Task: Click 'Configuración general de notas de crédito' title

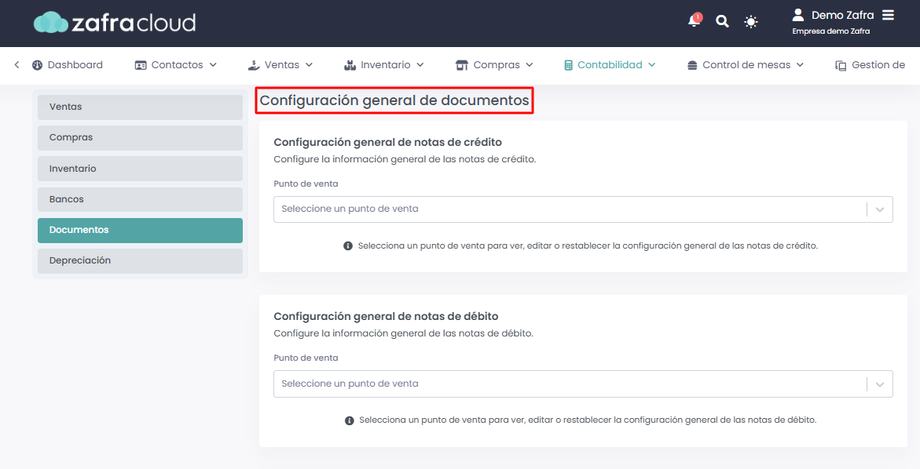Action: [x=388, y=142]
